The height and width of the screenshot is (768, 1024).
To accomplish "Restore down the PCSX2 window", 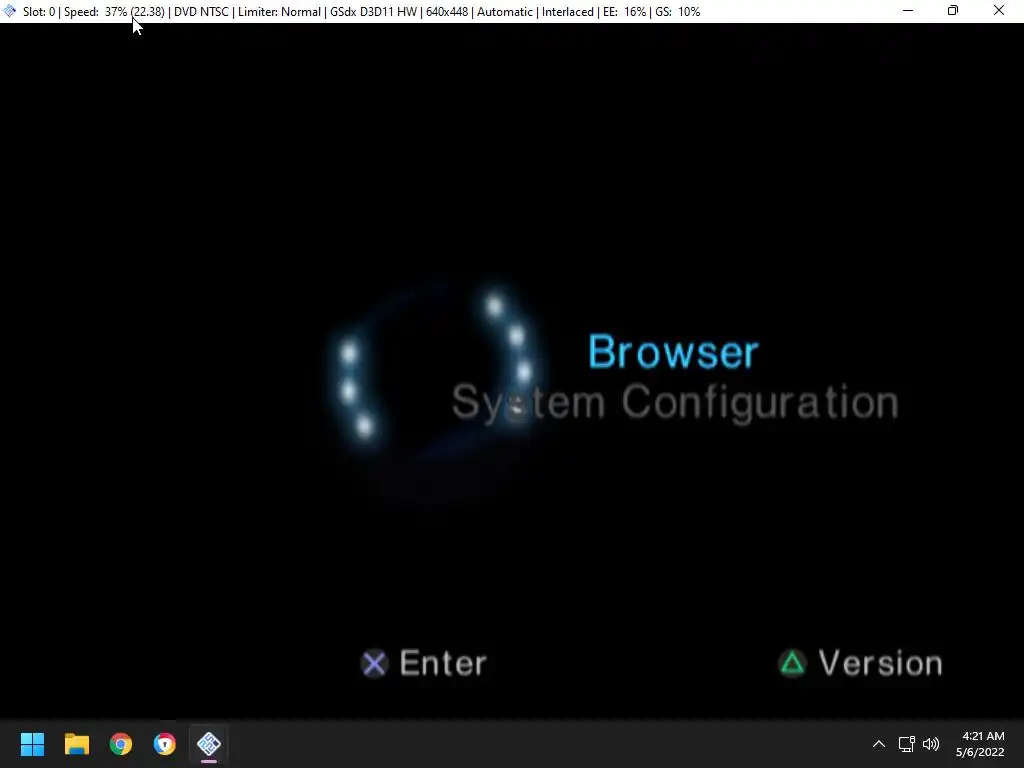I will (953, 10).
